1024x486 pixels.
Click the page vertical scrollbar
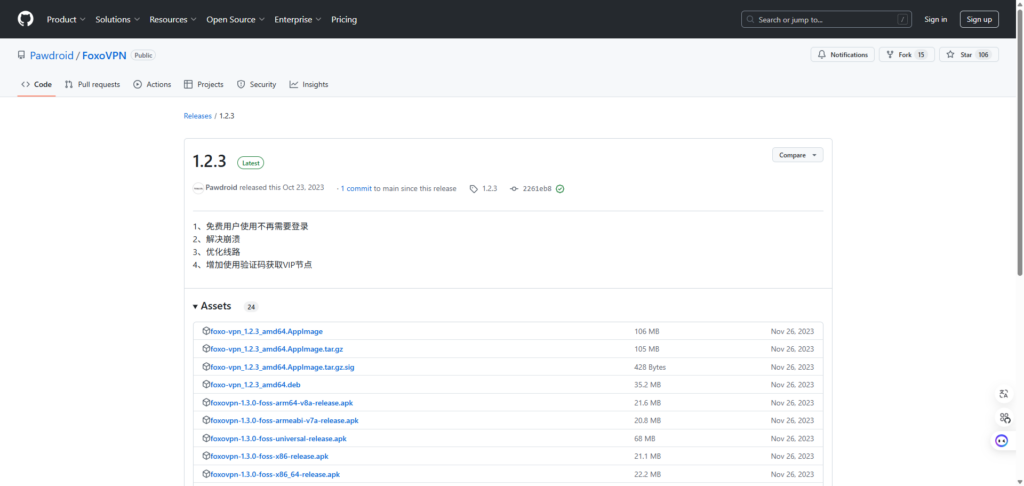pyautogui.click(x=1019, y=150)
